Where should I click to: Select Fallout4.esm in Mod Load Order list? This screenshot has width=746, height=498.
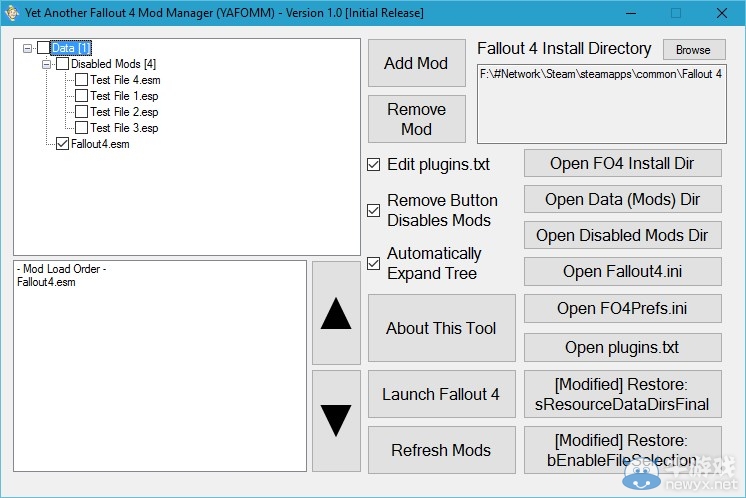[x=46, y=282]
